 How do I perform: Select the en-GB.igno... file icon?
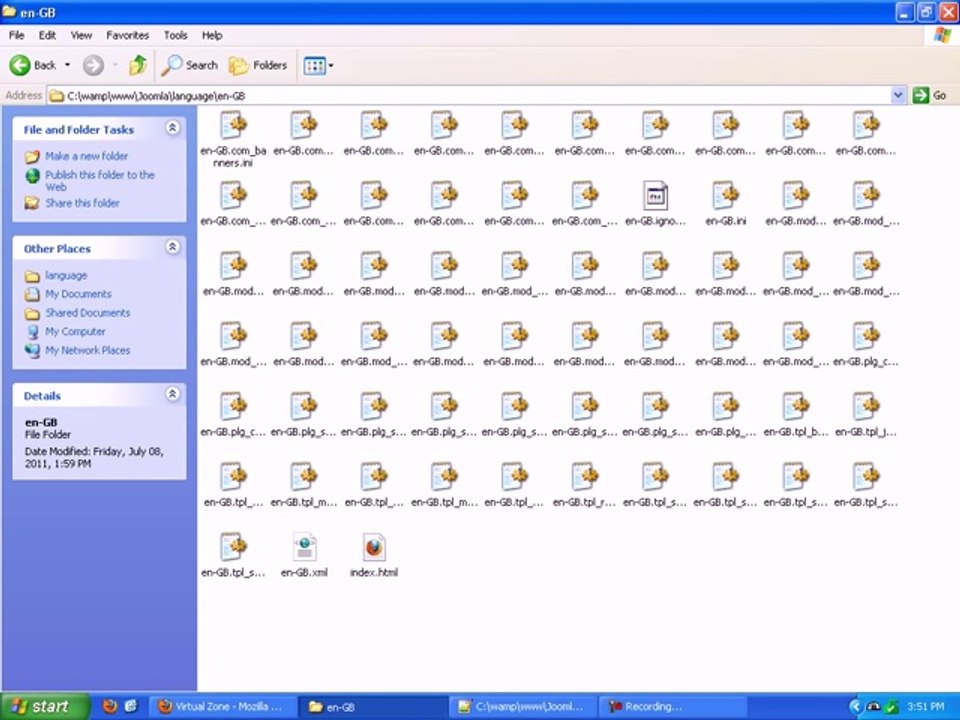point(655,195)
